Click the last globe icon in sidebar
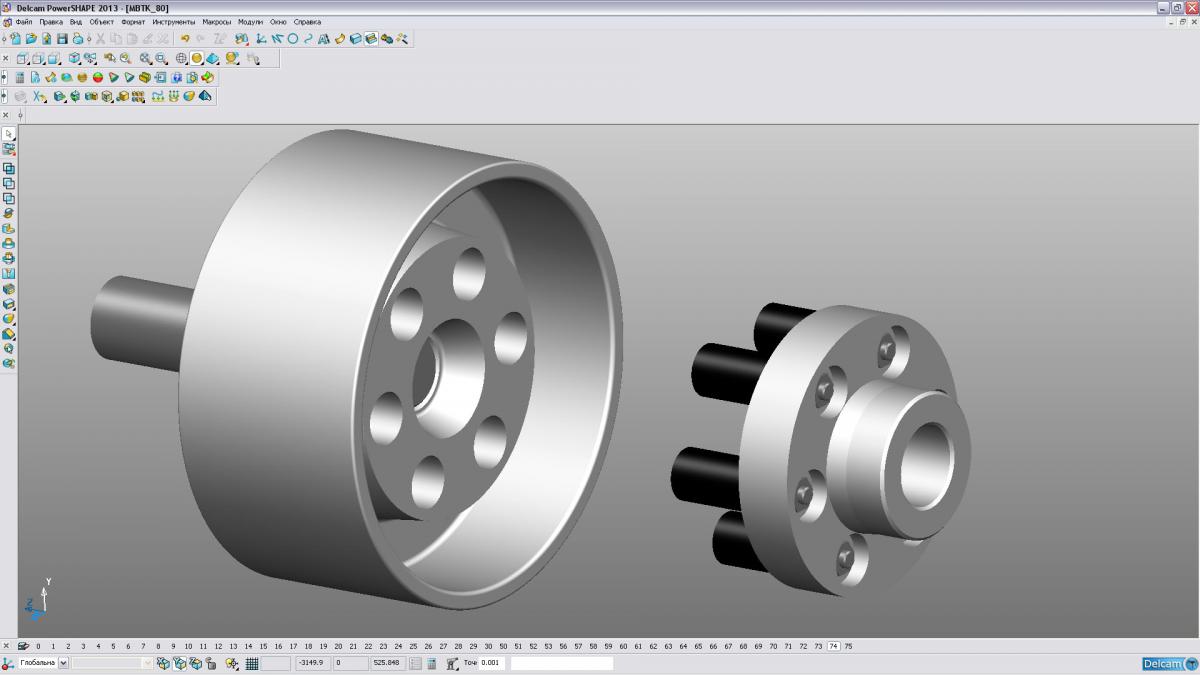The image size is (1200, 675). click(x=9, y=363)
